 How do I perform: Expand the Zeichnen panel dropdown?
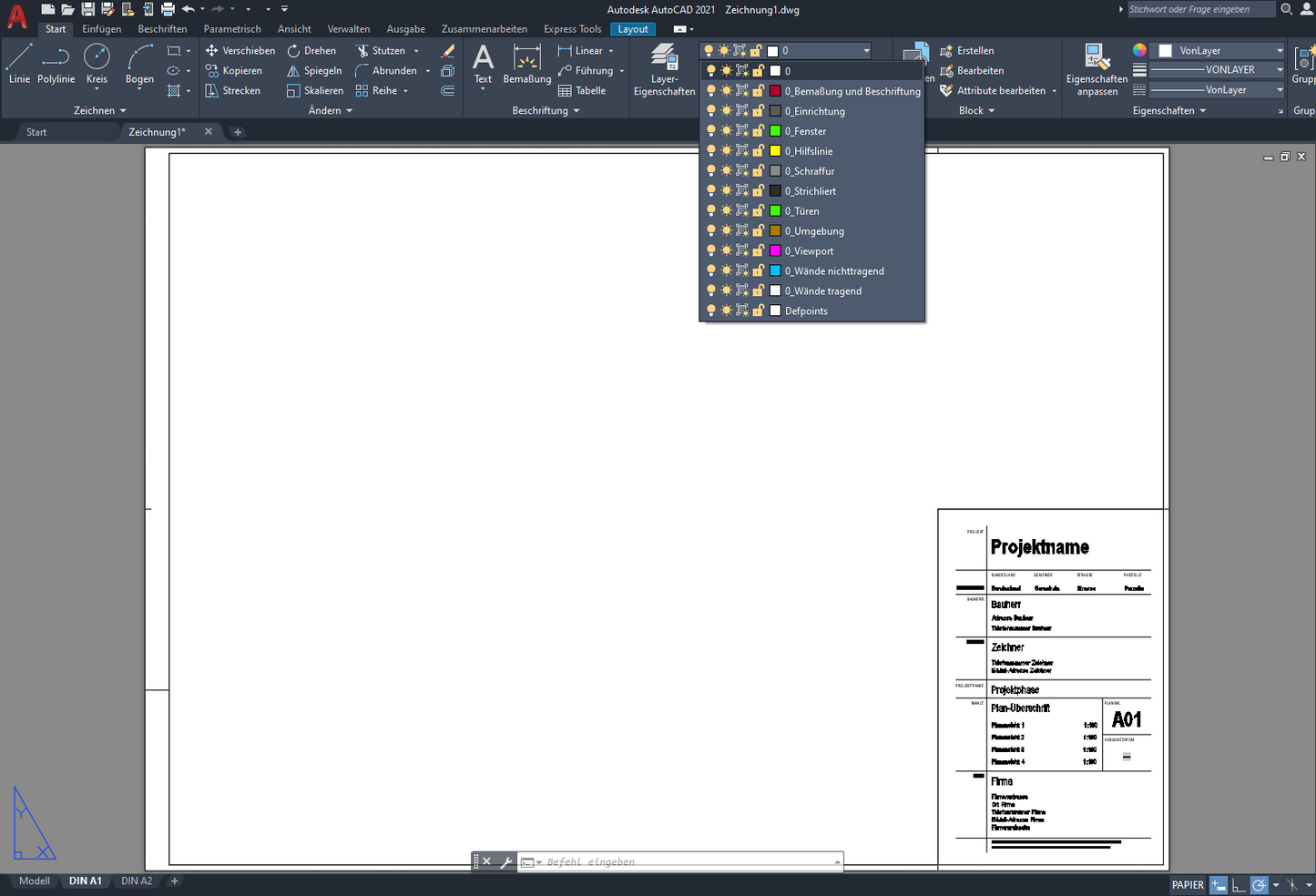point(100,111)
